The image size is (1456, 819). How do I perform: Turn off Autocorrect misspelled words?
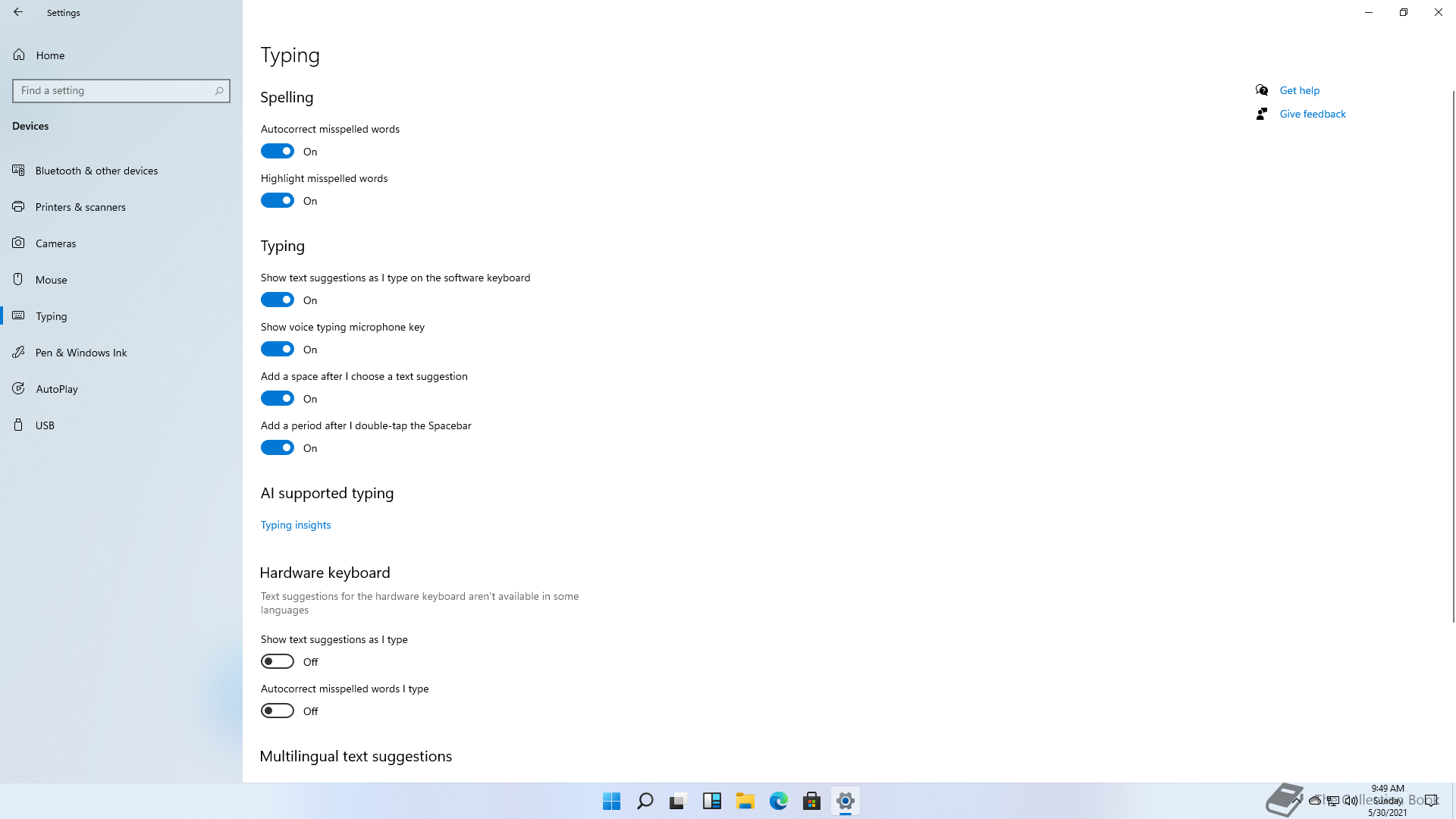point(278,151)
